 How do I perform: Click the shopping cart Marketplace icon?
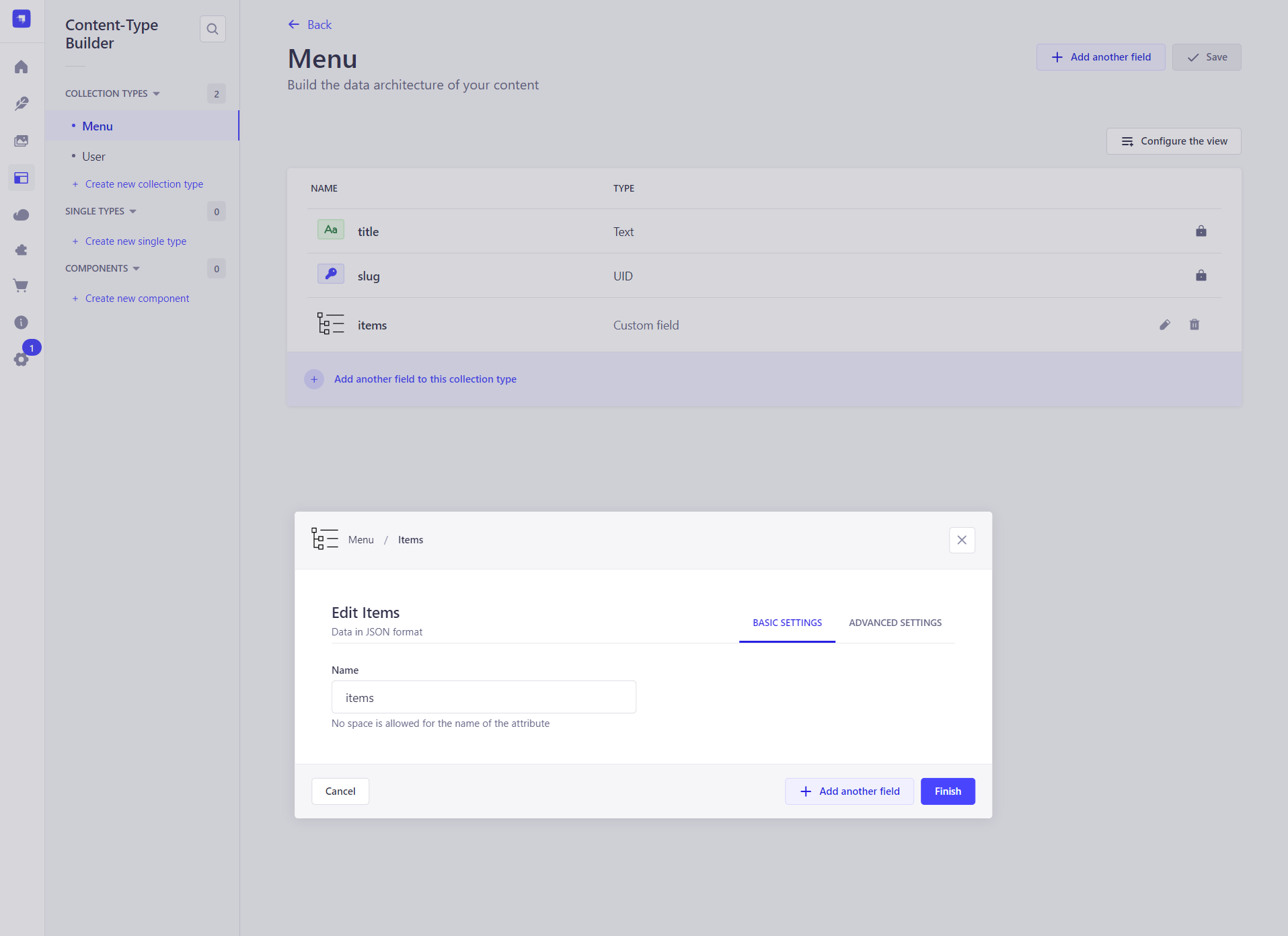point(22,286)
